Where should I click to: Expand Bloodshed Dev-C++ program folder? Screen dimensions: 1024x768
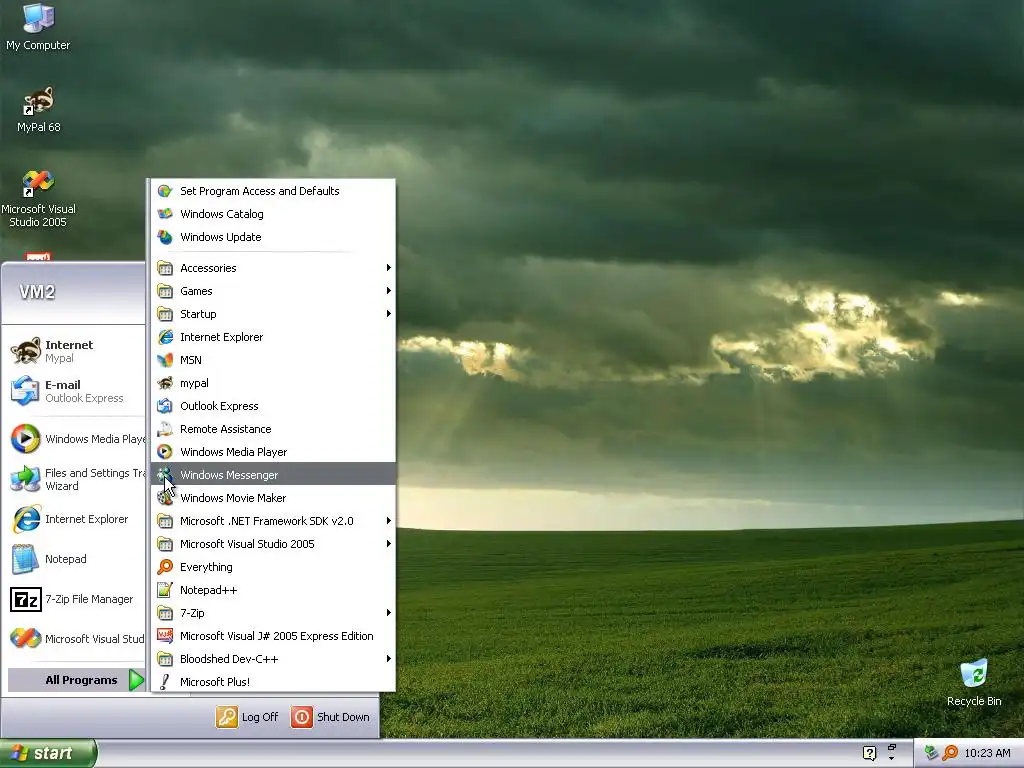(274, 659)
